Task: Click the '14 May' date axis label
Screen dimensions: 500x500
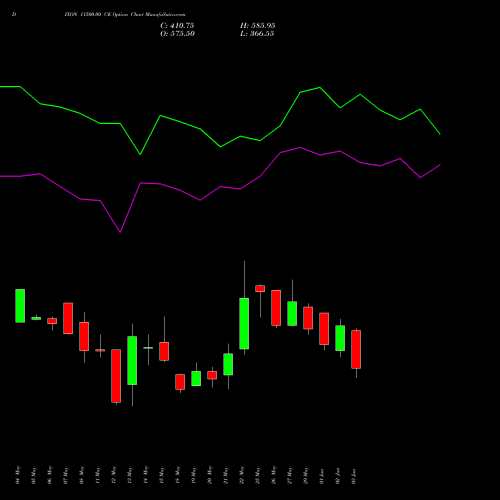Action: 146,475
